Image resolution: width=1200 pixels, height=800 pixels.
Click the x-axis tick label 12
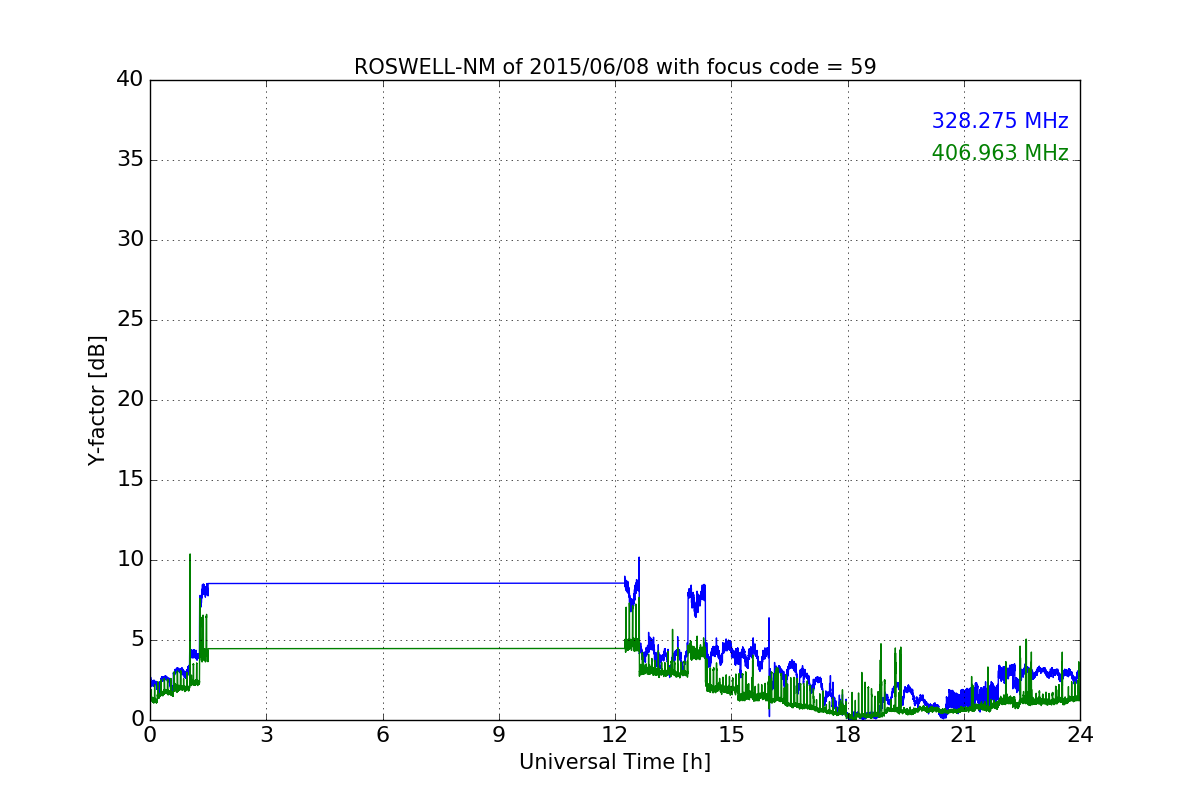[615, 735]
